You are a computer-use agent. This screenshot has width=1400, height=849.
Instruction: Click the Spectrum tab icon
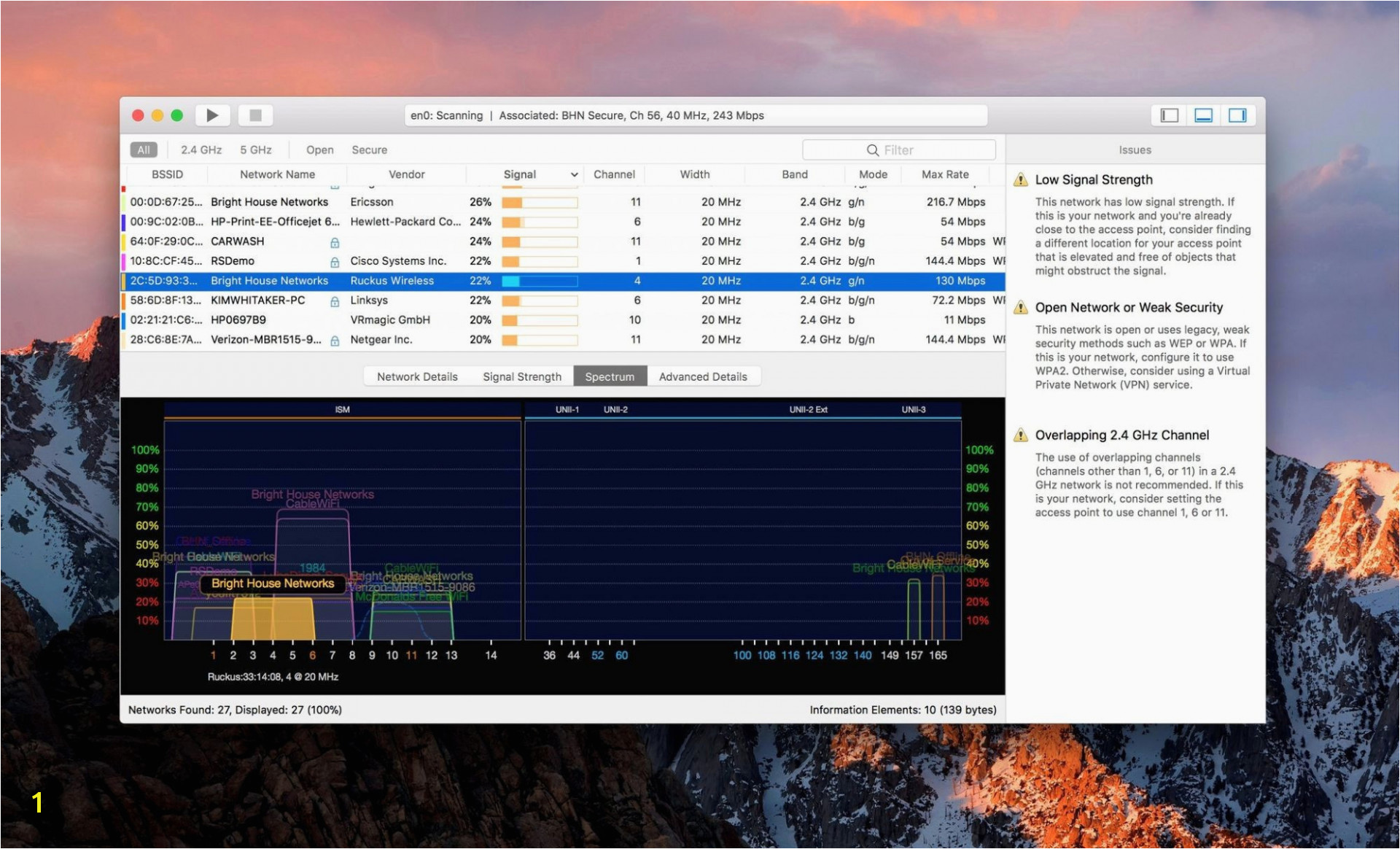pyautogui.click(x=610, y=376)
